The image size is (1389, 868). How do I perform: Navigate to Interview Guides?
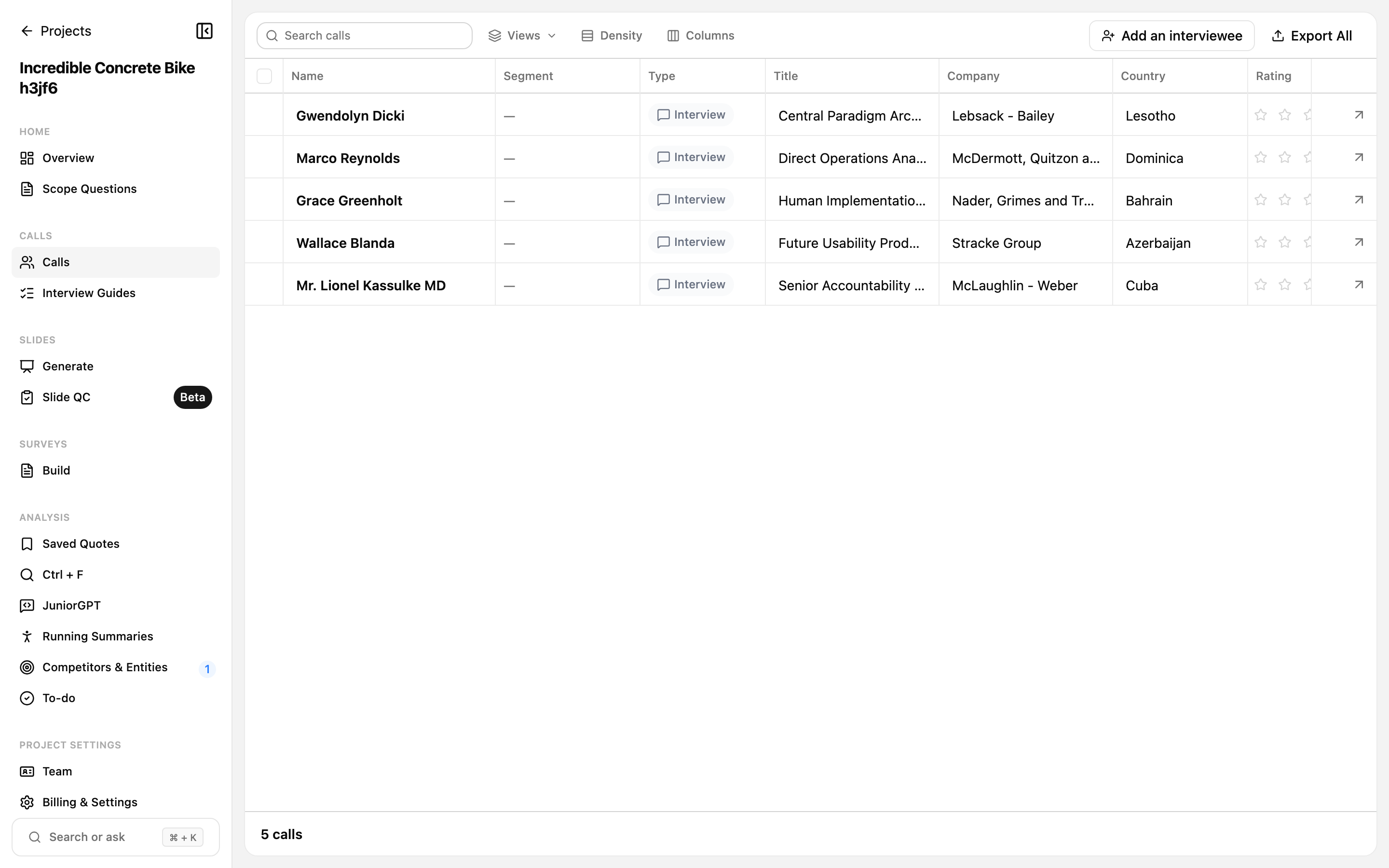[x=115, y=293]
